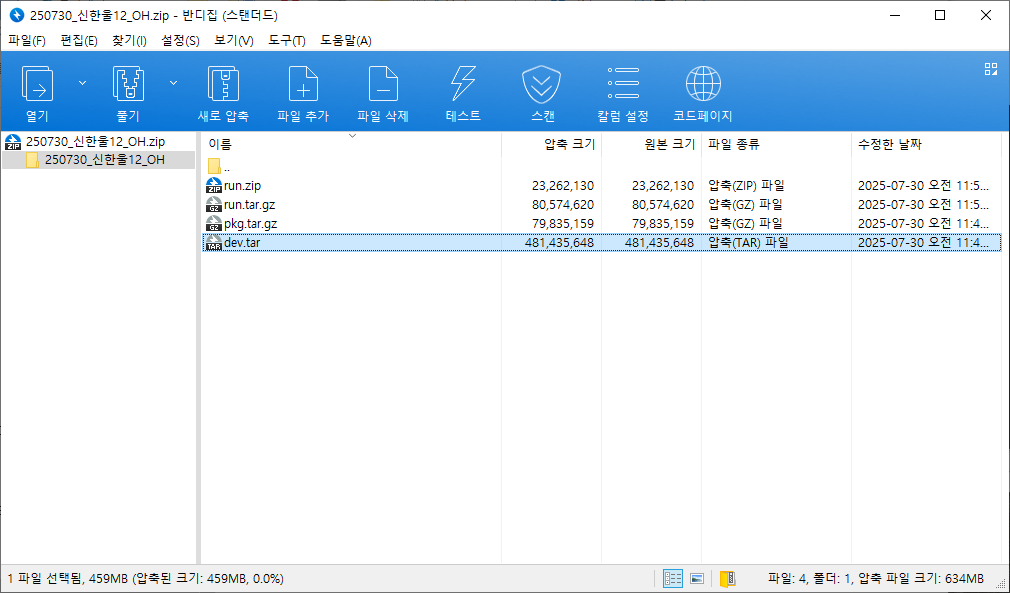Viewport: 1010px width, 593px height.
Task: Toggle image preview view in status bar
Action: click(697, 578)
